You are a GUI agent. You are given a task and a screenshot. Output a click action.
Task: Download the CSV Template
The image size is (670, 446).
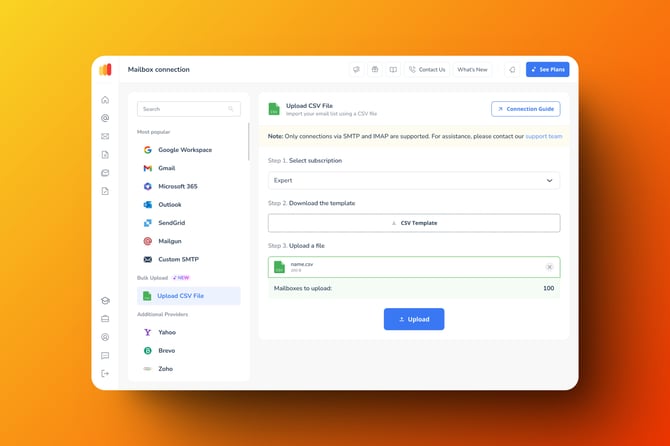click(x=413, y=223)
